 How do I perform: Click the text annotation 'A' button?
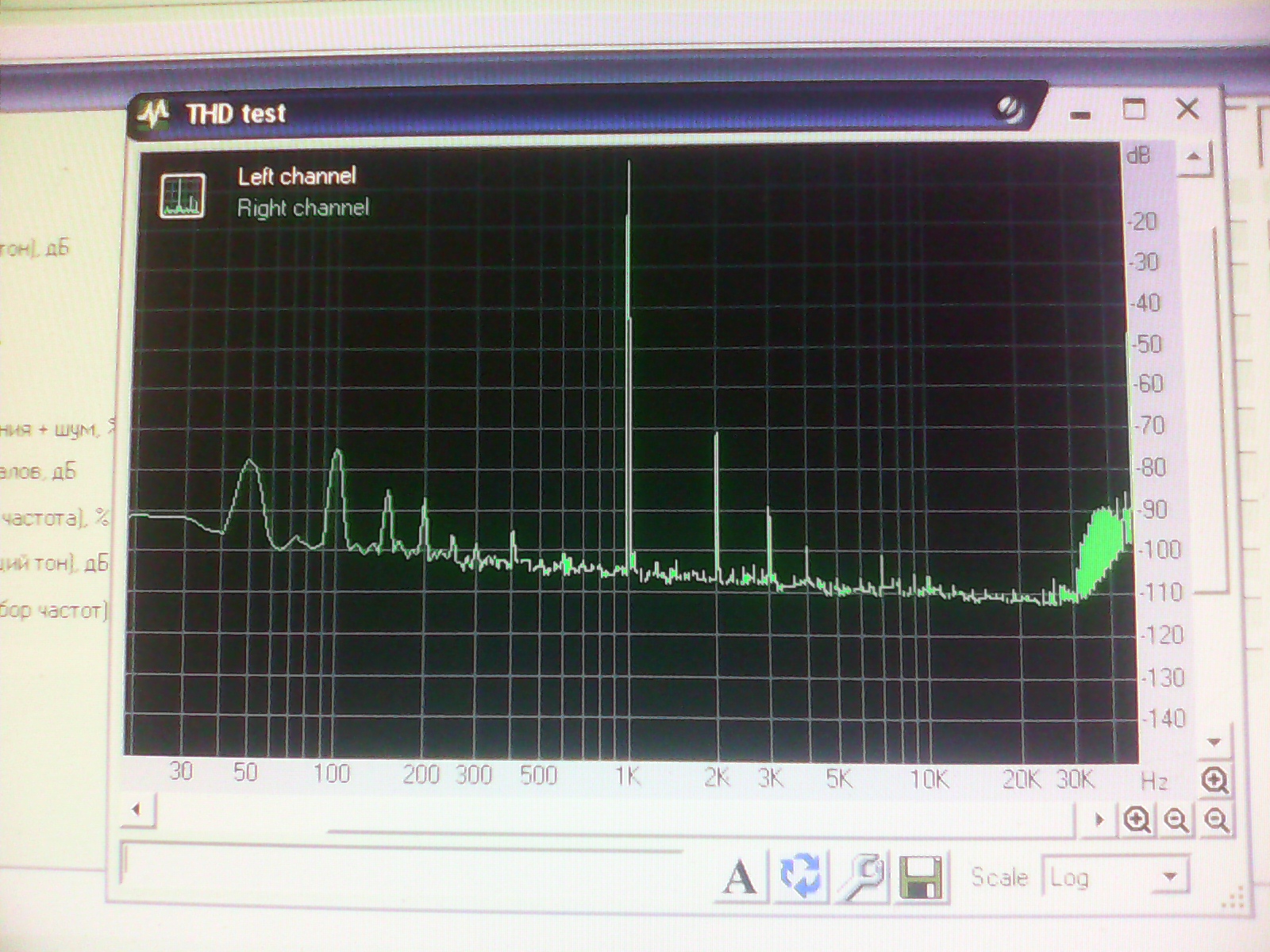coord(740,877)
